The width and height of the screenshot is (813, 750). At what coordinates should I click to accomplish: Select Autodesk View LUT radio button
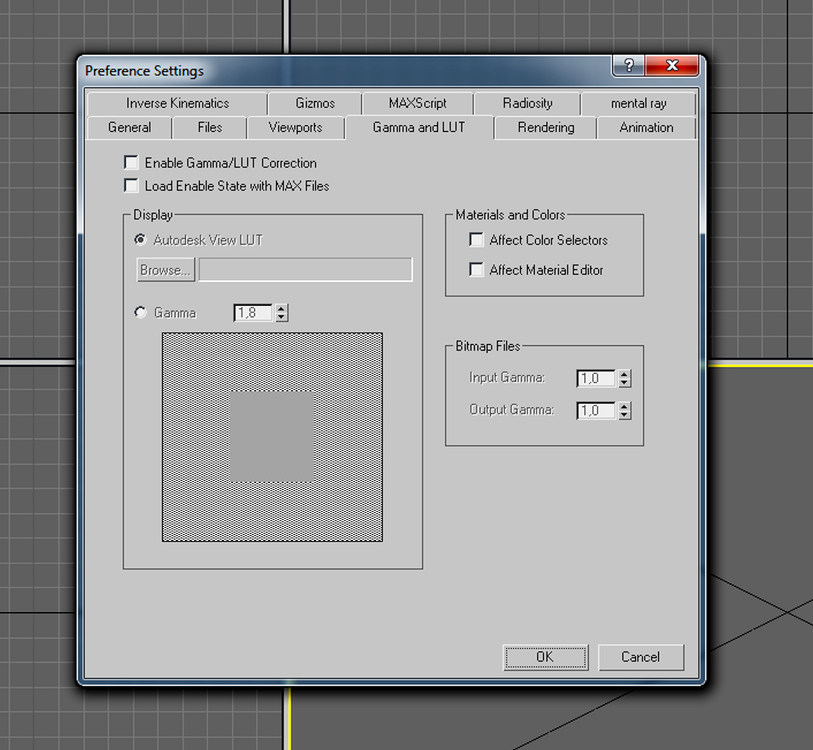coord(140,239)
